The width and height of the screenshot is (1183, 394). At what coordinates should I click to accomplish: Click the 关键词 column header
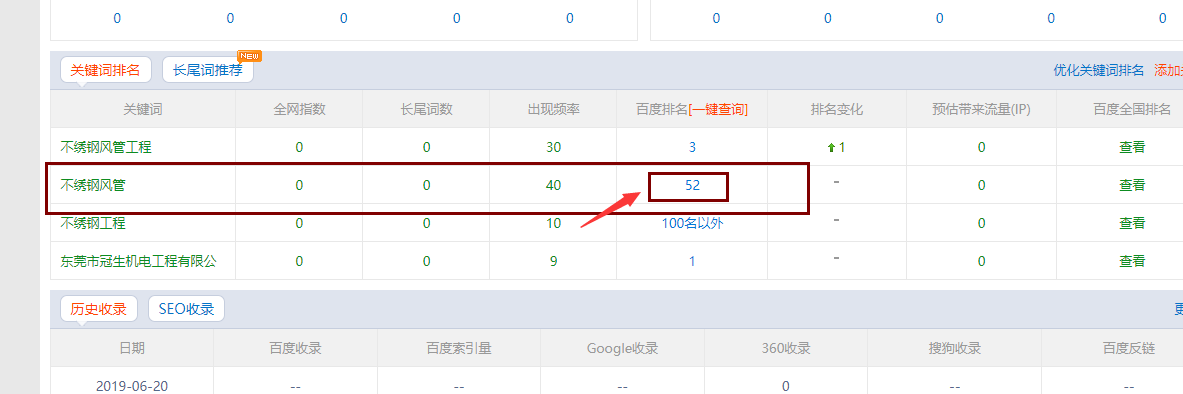pos(143,109)
